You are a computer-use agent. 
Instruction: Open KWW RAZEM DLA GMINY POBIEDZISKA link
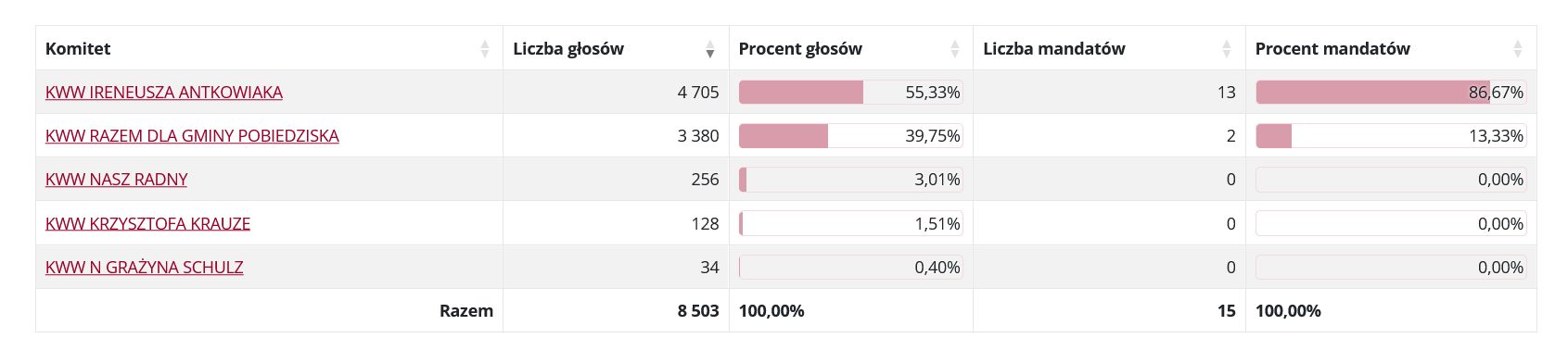coord(192,135)
